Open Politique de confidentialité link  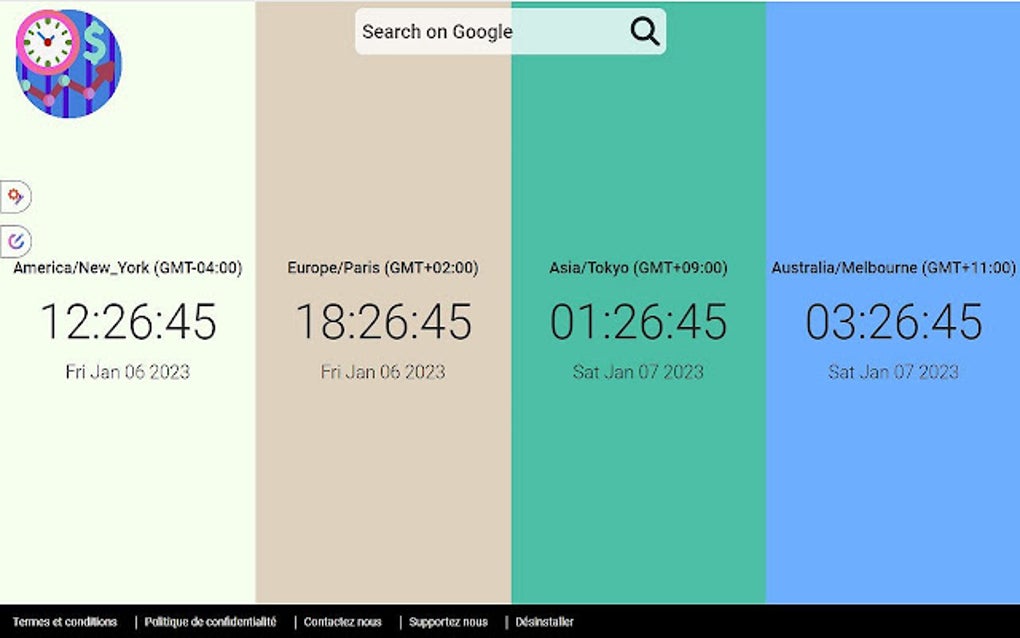(x=210, y=622)
